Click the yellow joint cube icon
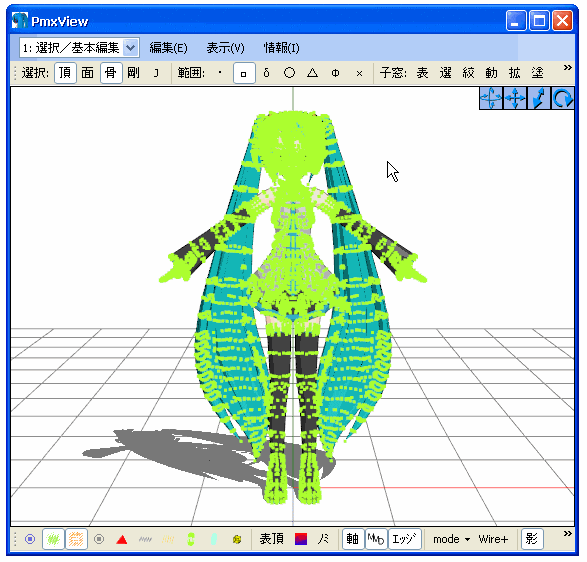 tap(237, 539)
